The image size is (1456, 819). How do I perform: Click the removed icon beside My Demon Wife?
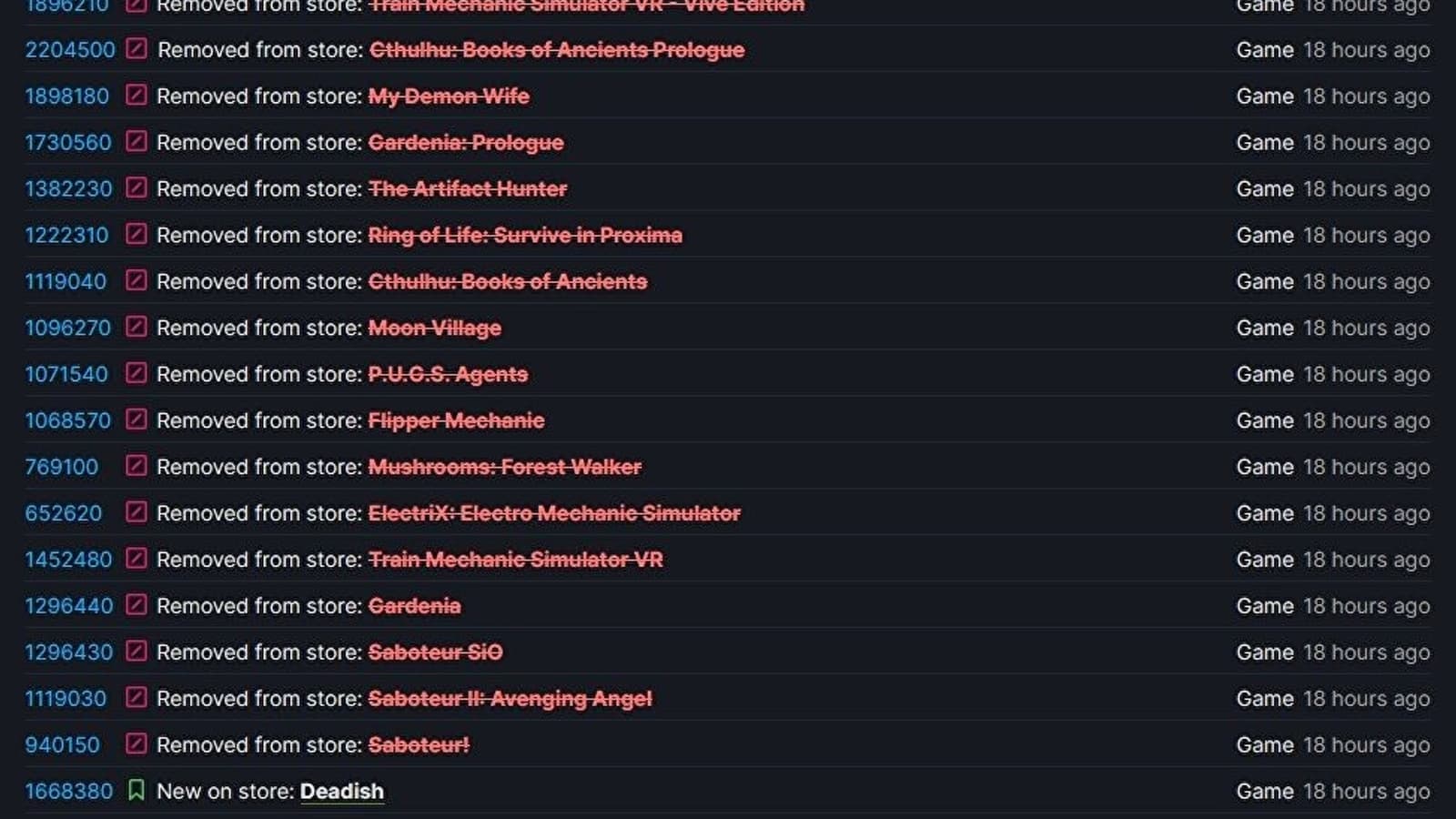(x=136, y=96)
